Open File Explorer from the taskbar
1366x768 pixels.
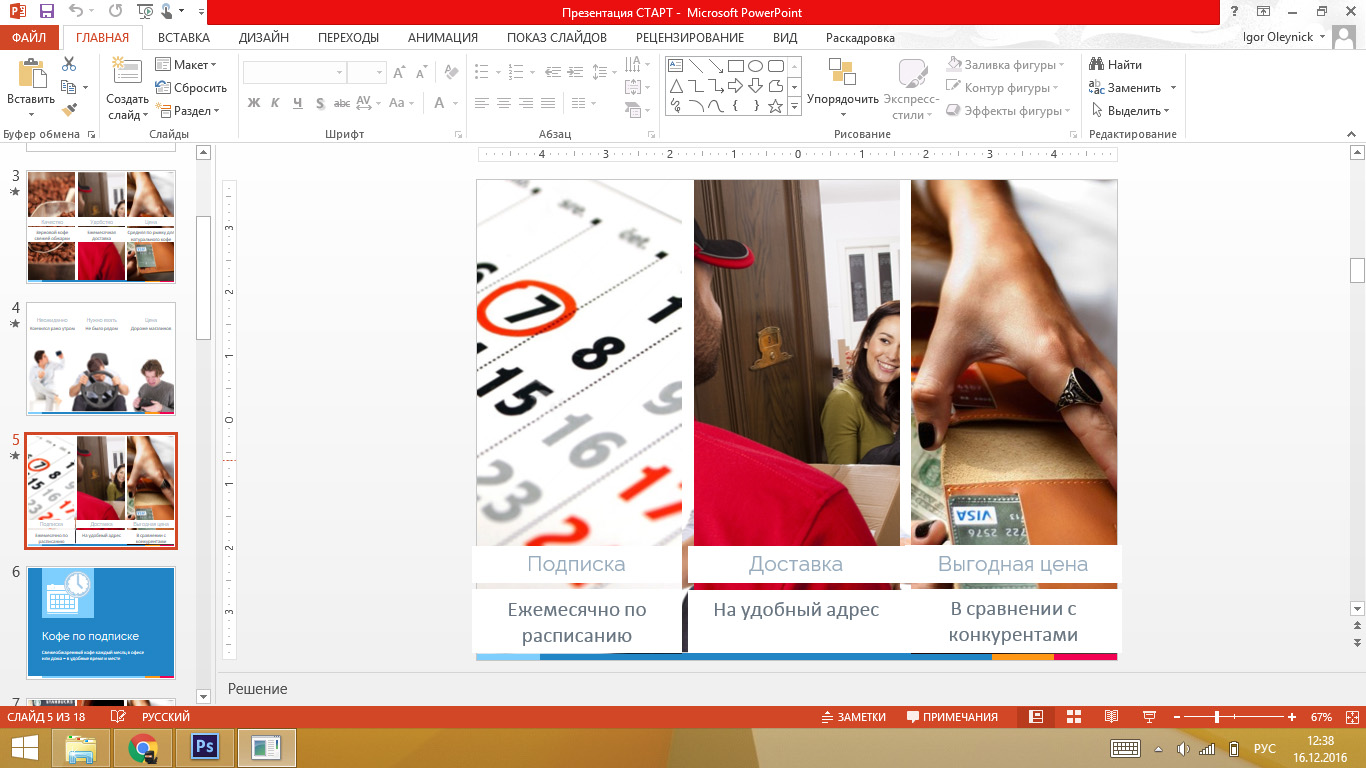tap(81, 747)
